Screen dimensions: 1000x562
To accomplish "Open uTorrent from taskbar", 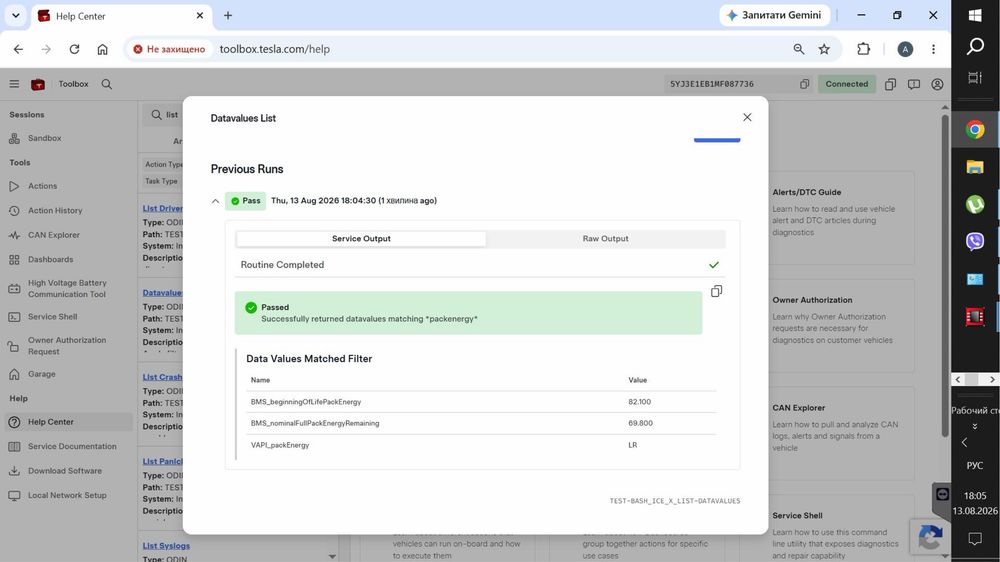I will 975,204.
